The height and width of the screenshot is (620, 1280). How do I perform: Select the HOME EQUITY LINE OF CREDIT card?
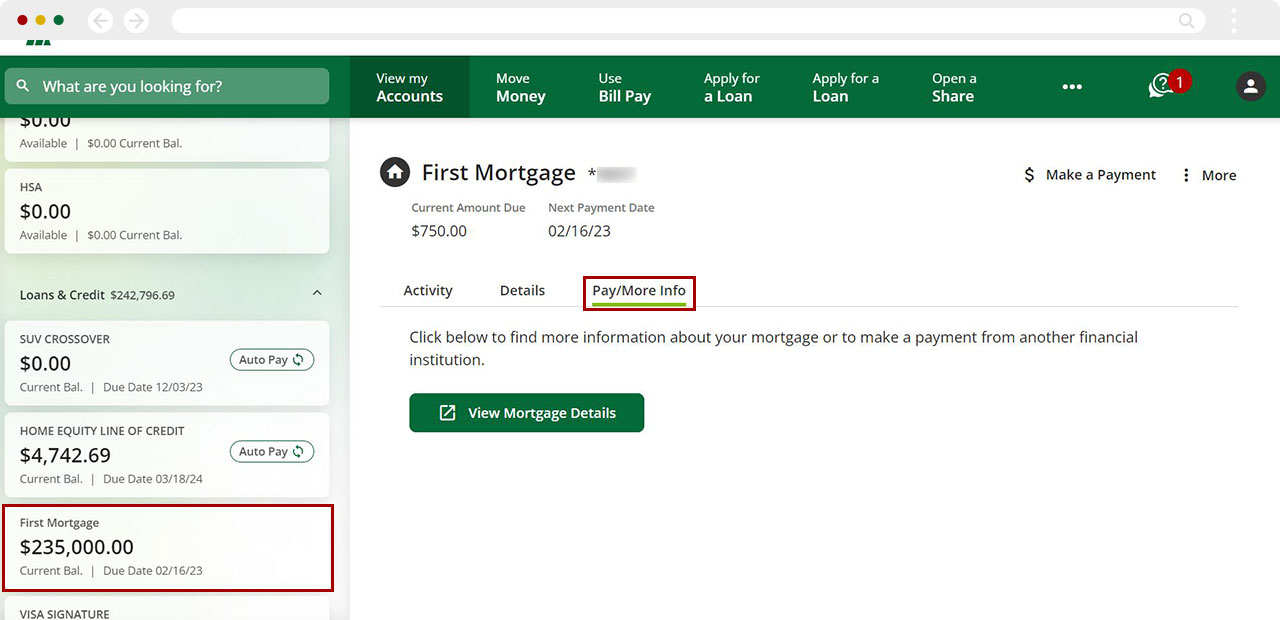coord(166,455)
